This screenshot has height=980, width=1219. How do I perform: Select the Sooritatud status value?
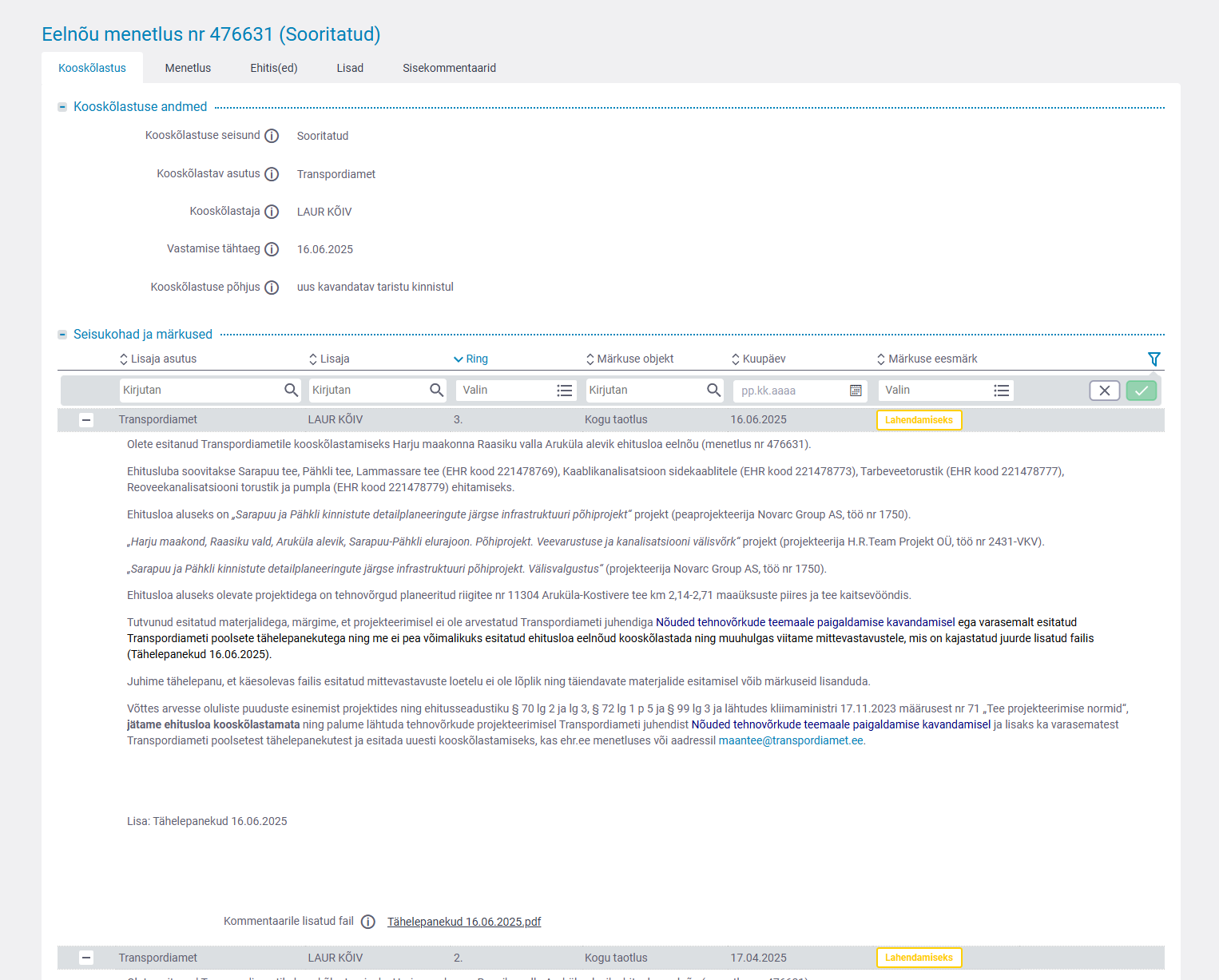[x=323, y=136]
